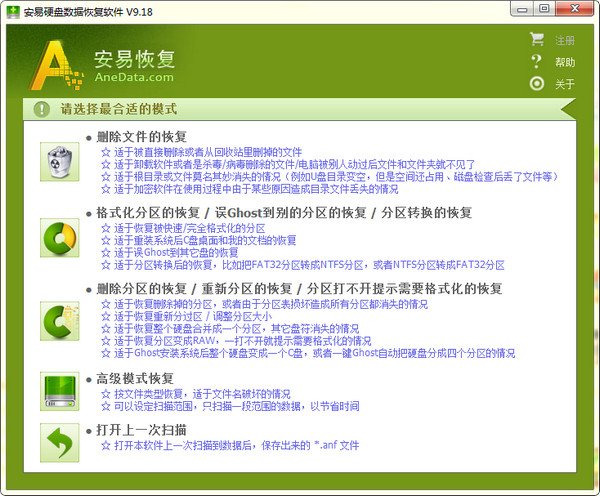Open the 注册 register link
The width and height of the screenshot is (600, 496).
565,40
